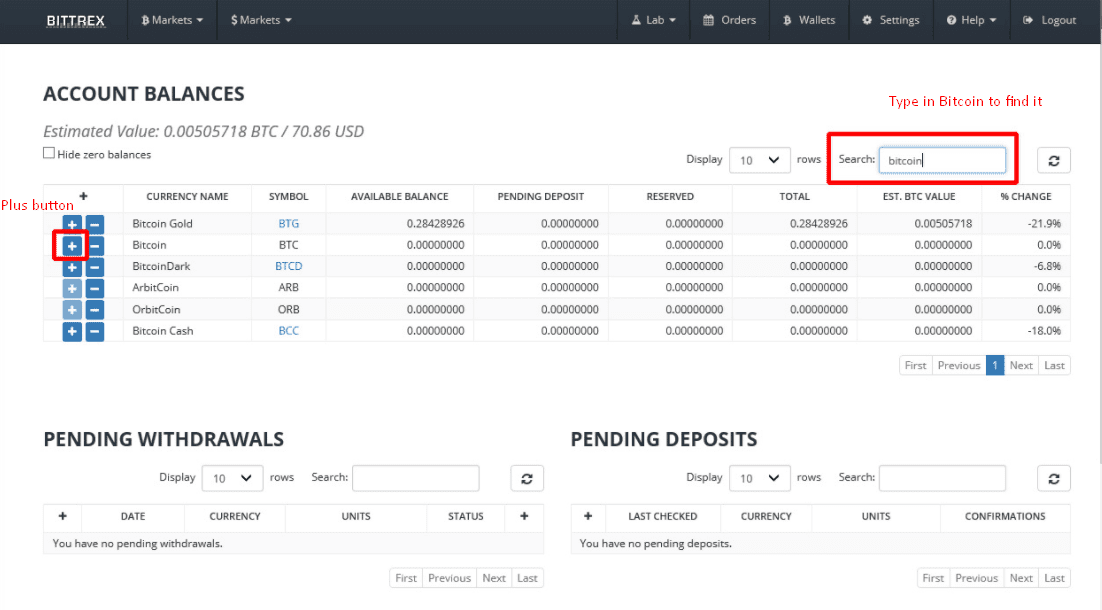Toggle Hide zero balances checkbox
This screenshot has width=1102, height=610.
click(48, 153)
